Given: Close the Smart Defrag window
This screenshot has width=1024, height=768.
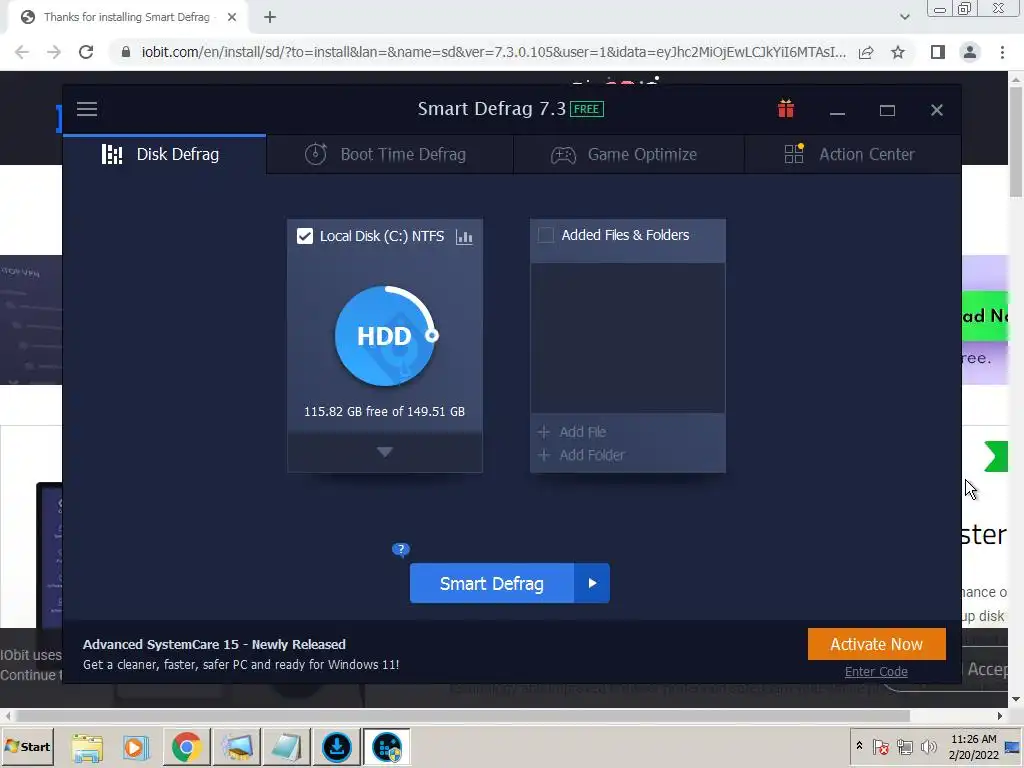Looking at the screenshot, I should click(x=936, y=110).
